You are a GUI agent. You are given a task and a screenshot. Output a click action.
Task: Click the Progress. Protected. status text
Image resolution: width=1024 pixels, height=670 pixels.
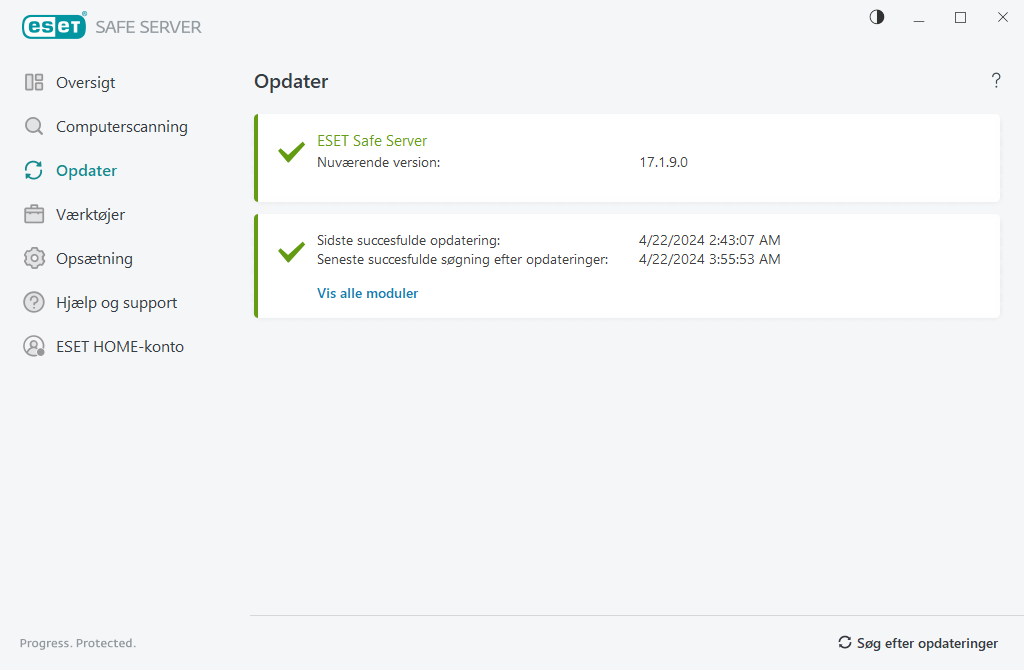[x=78, y=643]
